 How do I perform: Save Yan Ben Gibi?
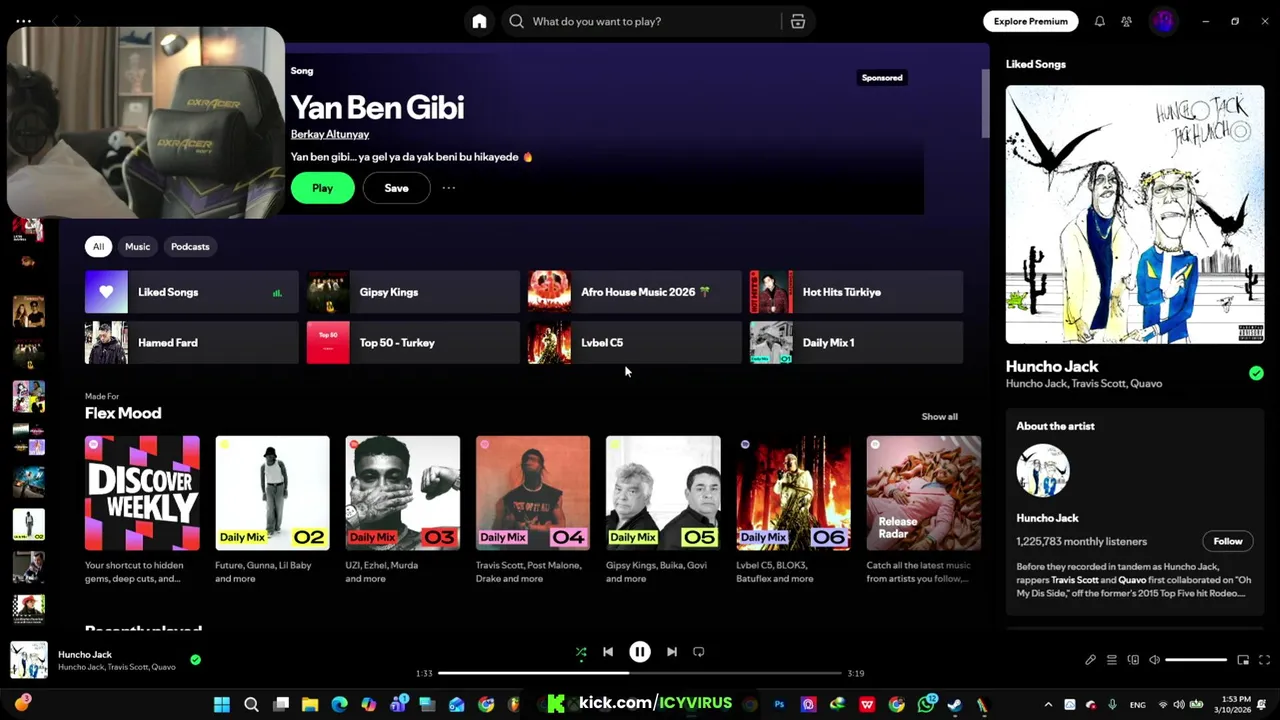tap(396, 188)
